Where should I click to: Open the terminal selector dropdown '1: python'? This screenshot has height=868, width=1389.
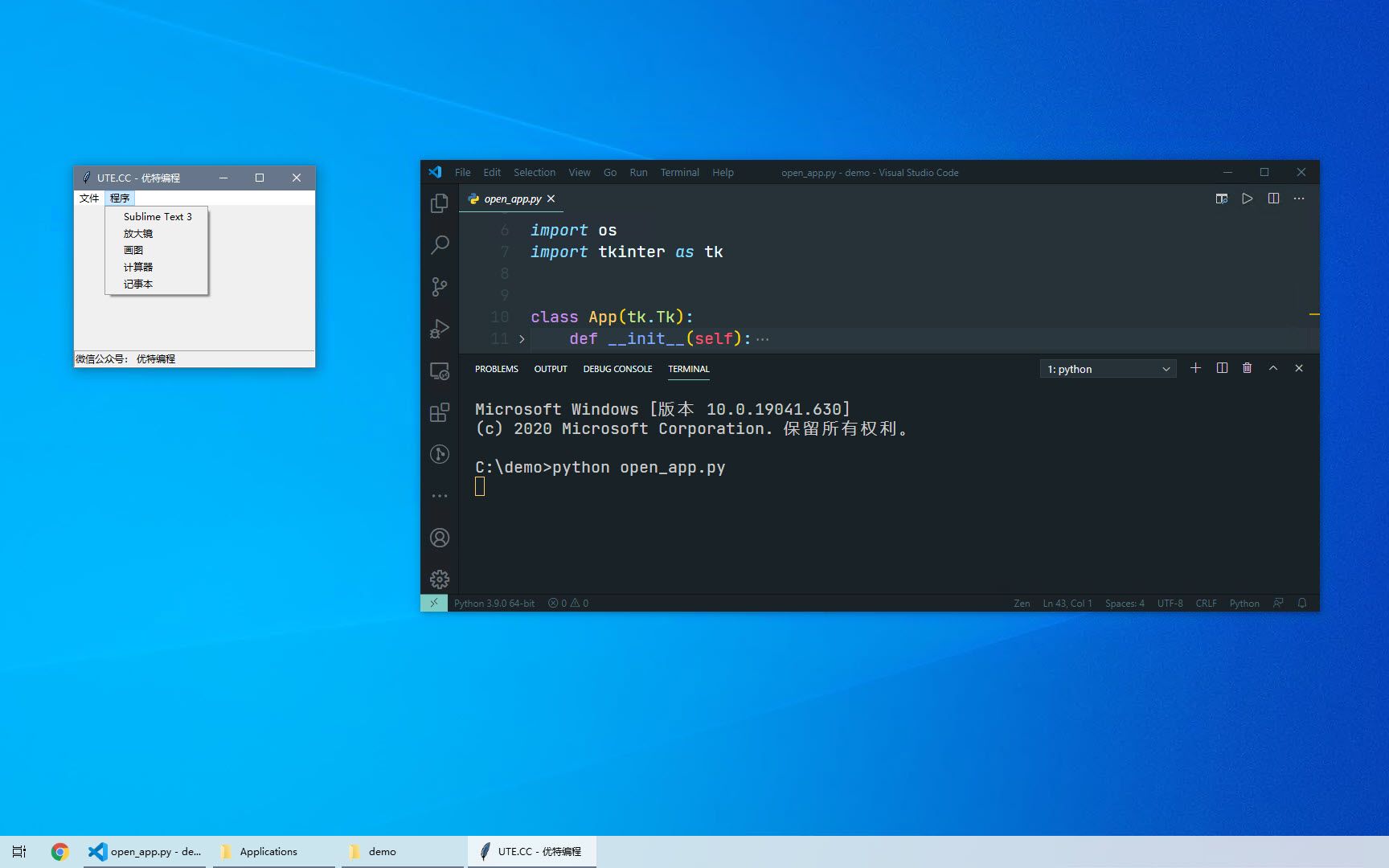pyautogui.click(x=1108, y=369)
